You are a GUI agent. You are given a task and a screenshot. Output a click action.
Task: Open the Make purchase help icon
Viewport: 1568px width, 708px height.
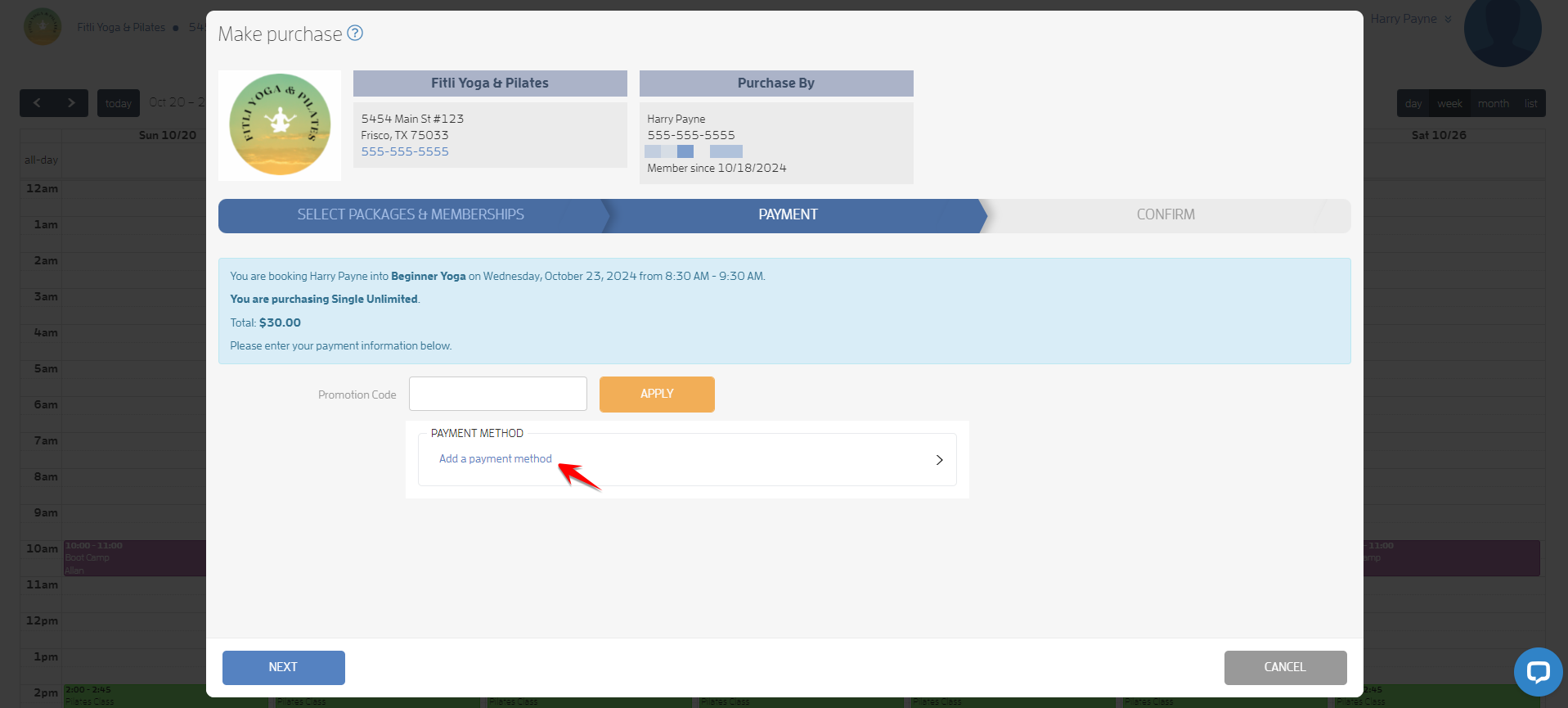[355, 33]
